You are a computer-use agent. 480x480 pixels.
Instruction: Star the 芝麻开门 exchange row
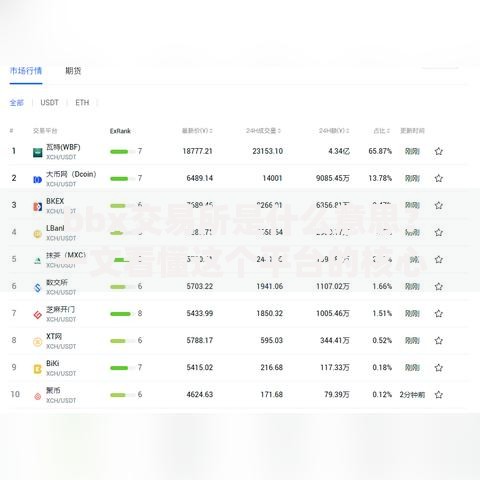[439, 313]
